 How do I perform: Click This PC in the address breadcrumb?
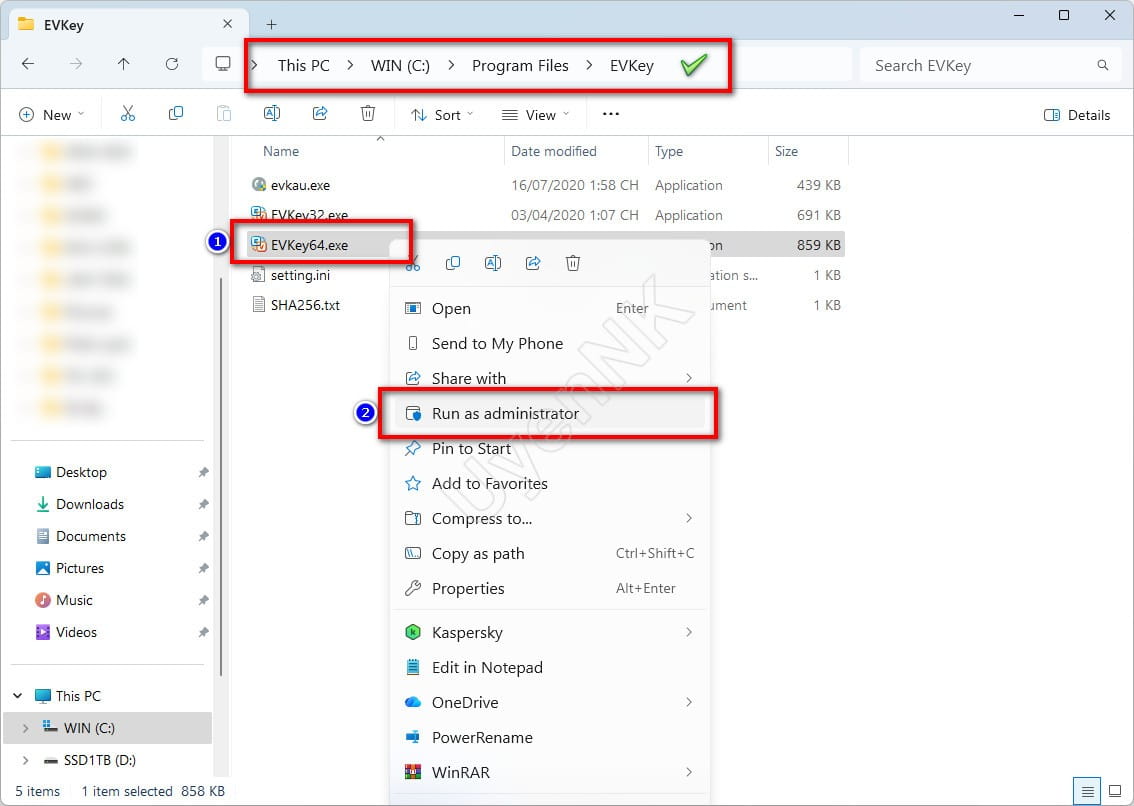(304, 65)
